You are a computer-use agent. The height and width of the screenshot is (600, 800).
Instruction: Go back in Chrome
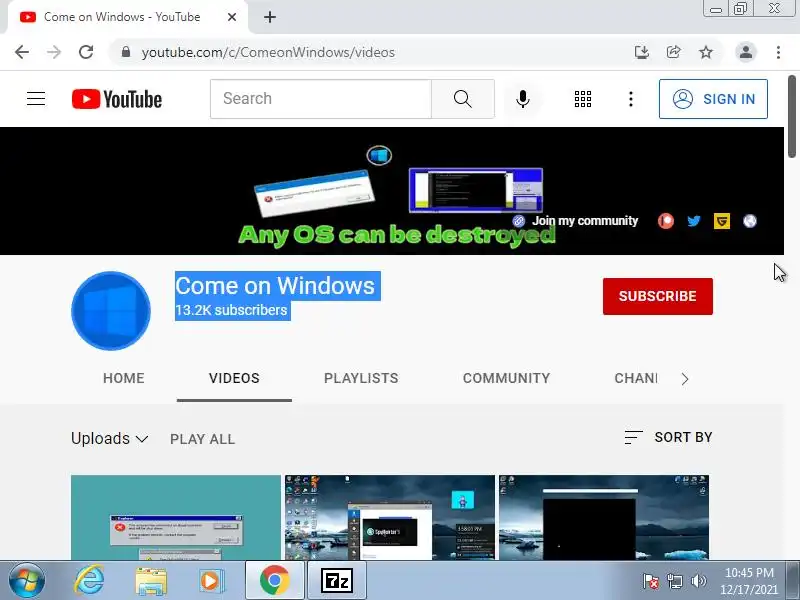coord(22,52)
